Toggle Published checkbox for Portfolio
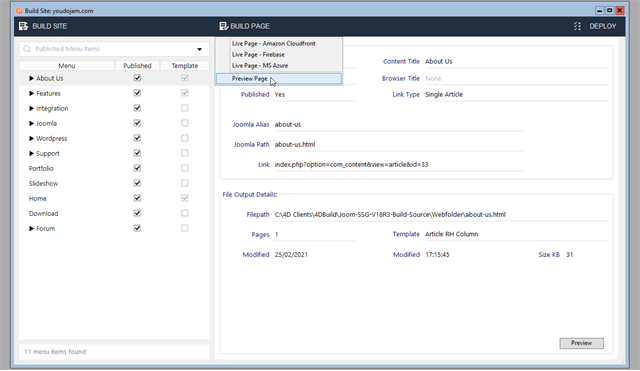Image resolution: width=640 pixels, height=371 pixels. pos(137,168)
